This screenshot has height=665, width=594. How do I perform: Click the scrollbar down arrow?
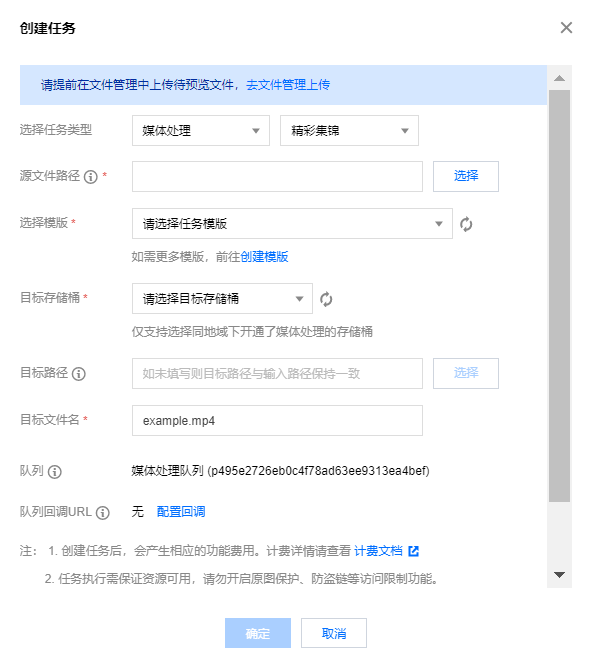pyautogui.click(x=559, y=575)
